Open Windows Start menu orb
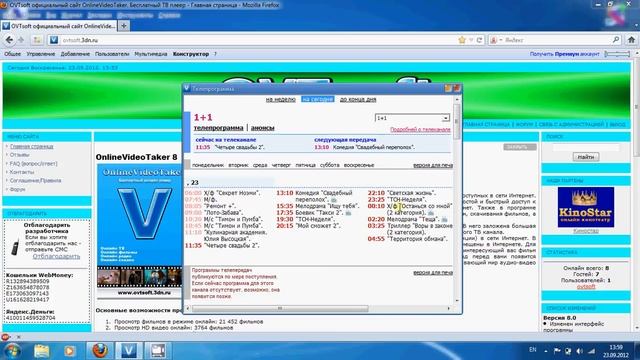This screenshot has width=640, height=360. click(11, 351)
